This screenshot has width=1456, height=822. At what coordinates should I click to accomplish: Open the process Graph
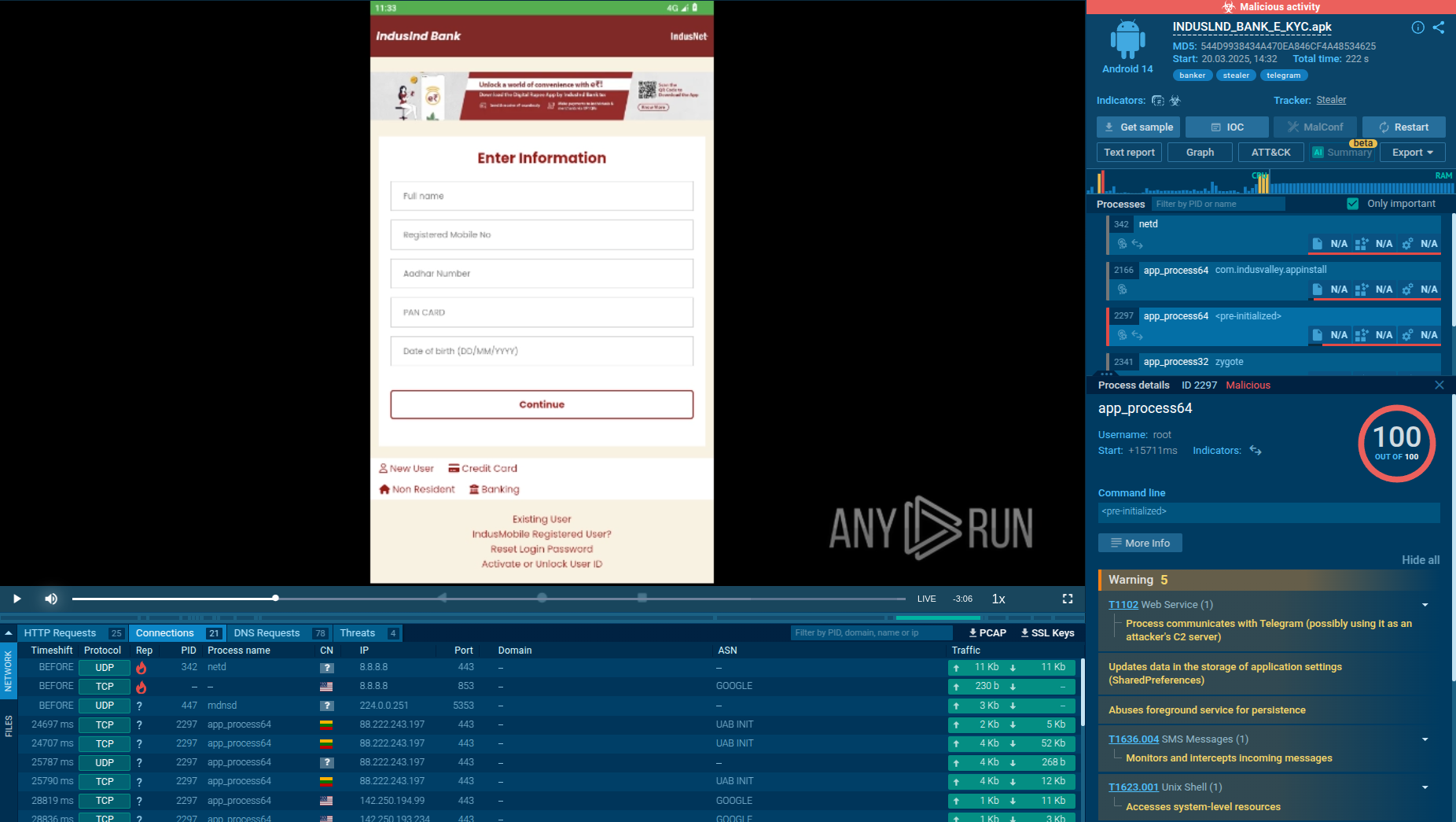coord(1200,153)
